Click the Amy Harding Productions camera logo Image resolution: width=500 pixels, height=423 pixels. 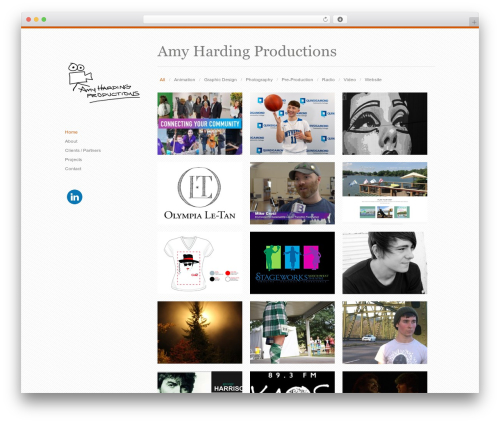tap(103, 82)
